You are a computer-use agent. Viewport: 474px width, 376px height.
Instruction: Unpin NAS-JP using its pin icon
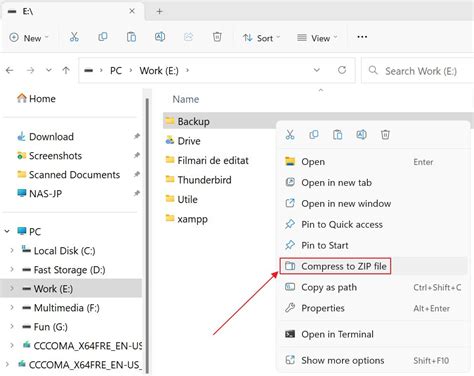137,193
